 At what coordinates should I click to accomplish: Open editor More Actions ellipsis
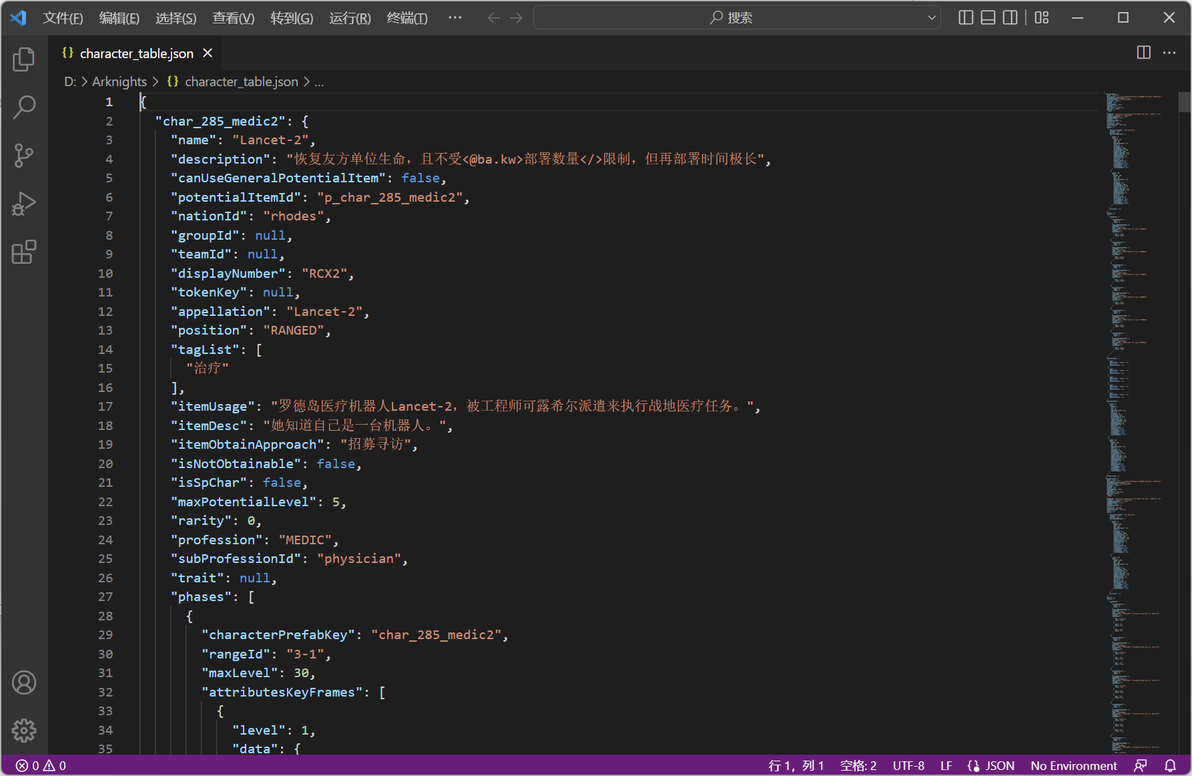[x=1169, y=52]
